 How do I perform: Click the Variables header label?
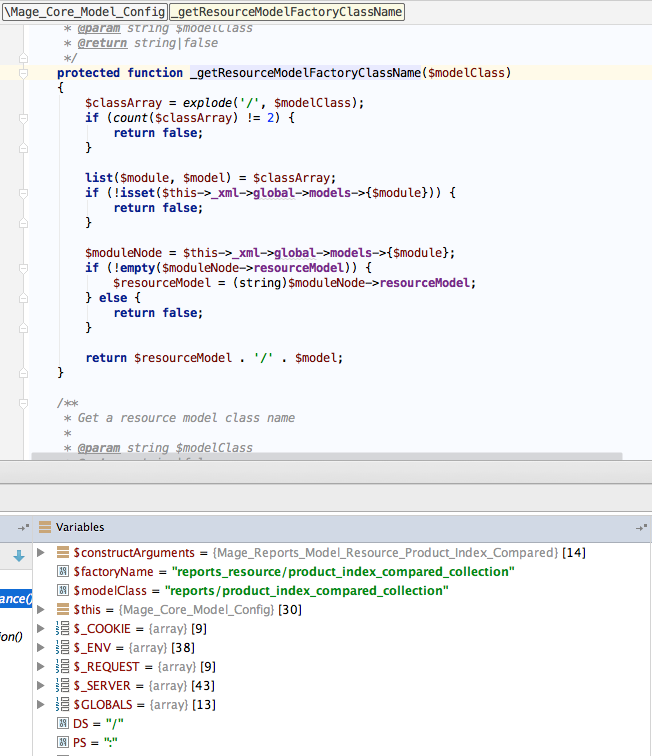80,527
